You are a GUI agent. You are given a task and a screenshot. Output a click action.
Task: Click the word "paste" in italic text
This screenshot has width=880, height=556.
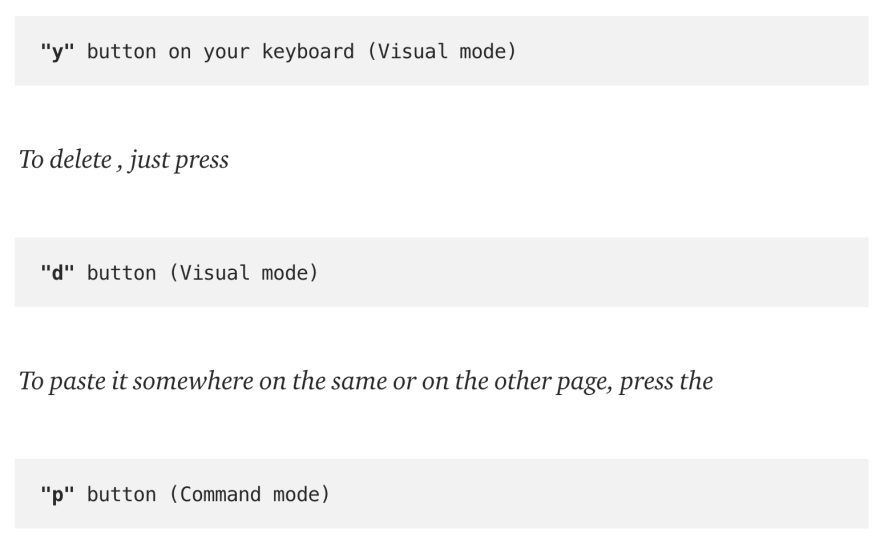coord(77,382)
